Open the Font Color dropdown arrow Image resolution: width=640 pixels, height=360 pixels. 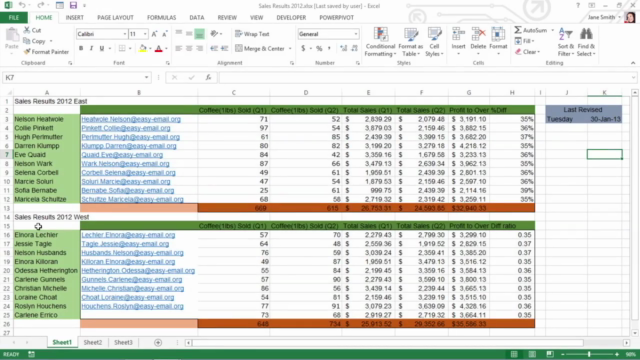click(167, 49)
